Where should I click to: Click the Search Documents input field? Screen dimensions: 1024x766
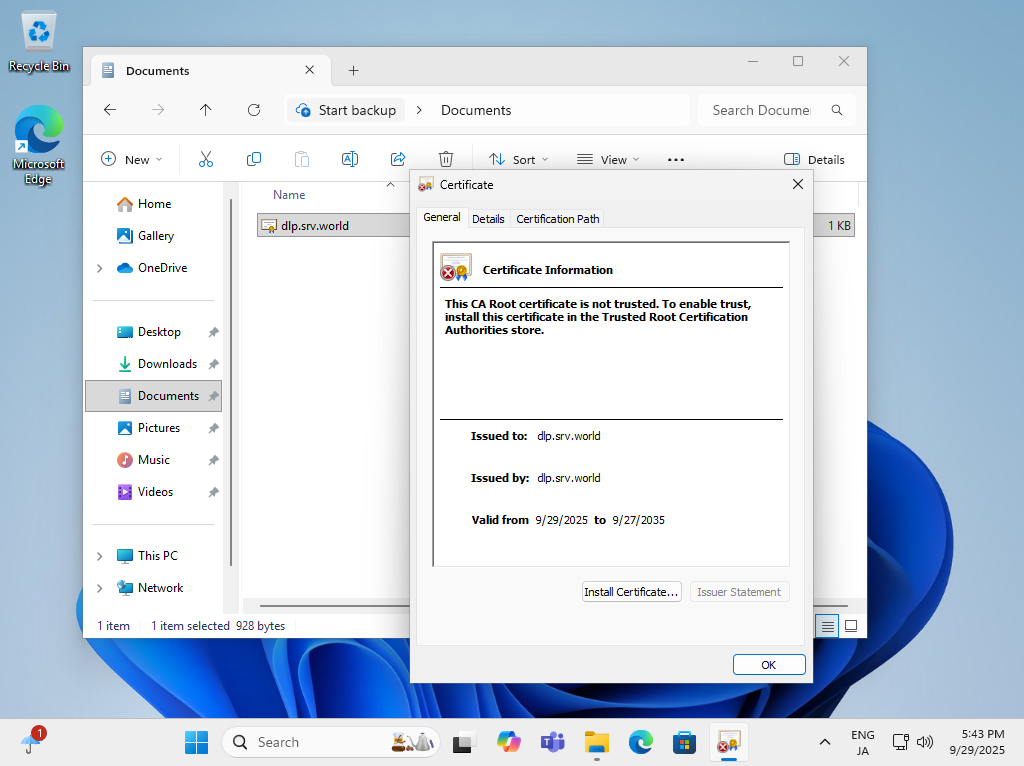(x=762, y=110)
